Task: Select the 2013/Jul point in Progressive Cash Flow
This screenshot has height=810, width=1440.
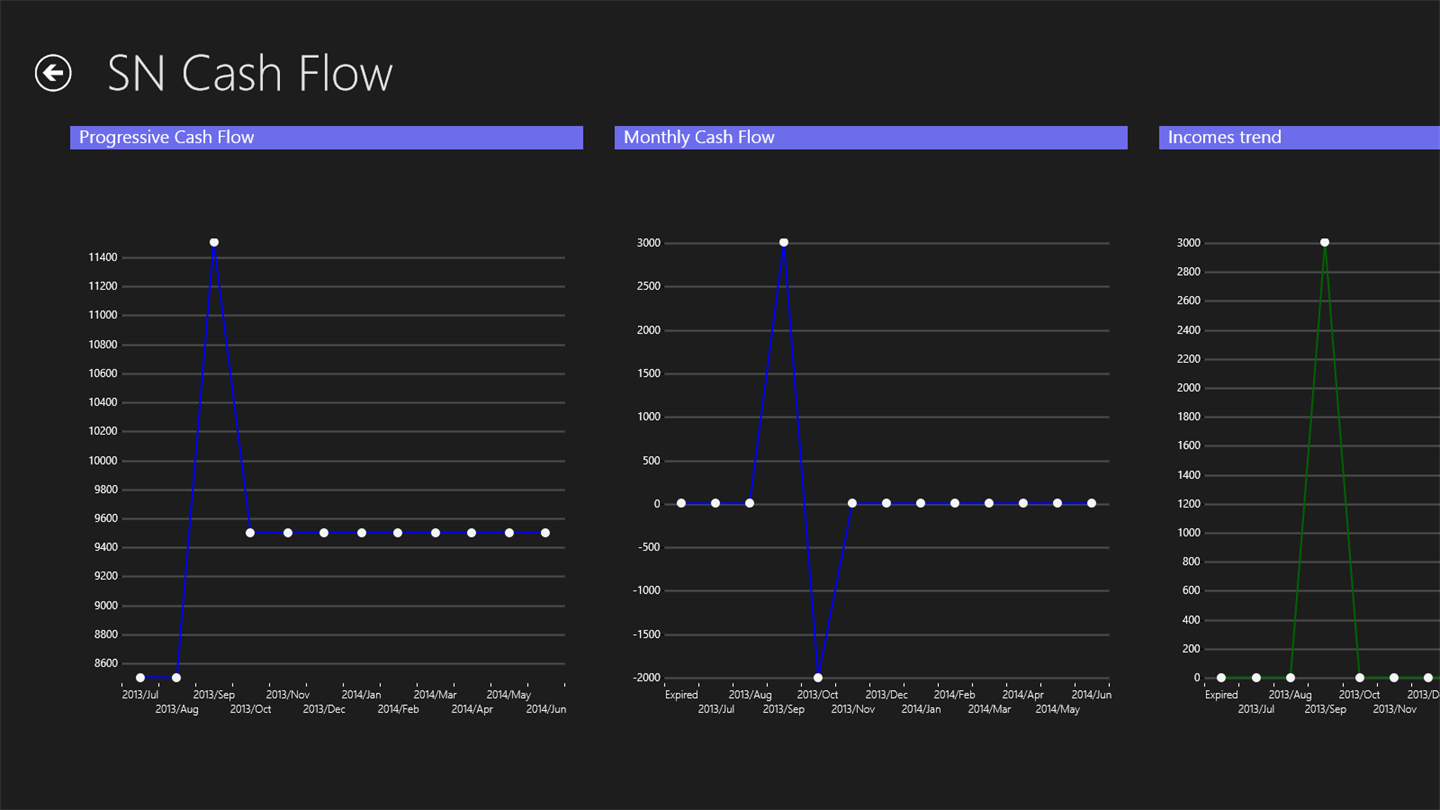Action: (140, 678)
